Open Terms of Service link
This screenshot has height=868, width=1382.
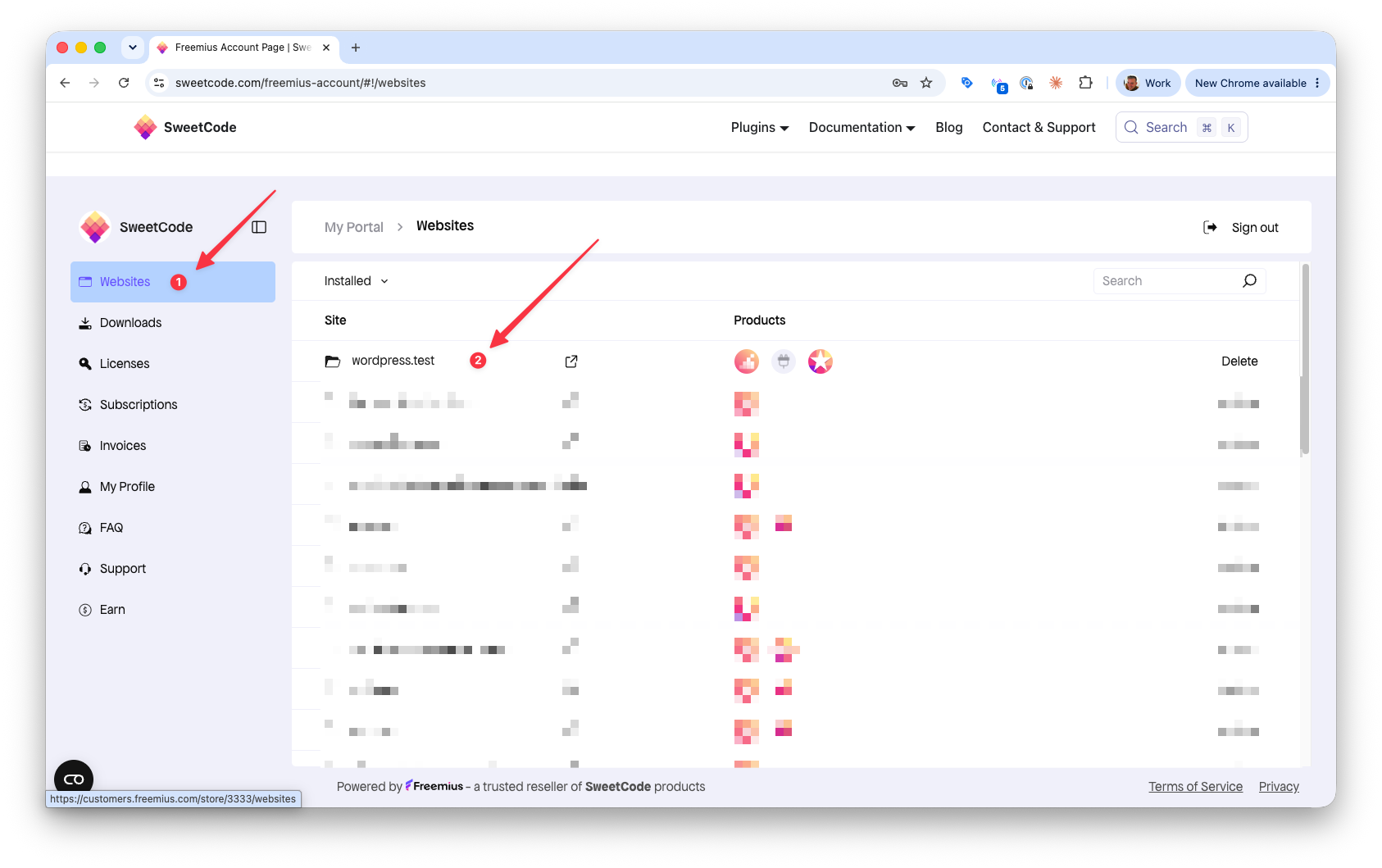(1195, 787)
